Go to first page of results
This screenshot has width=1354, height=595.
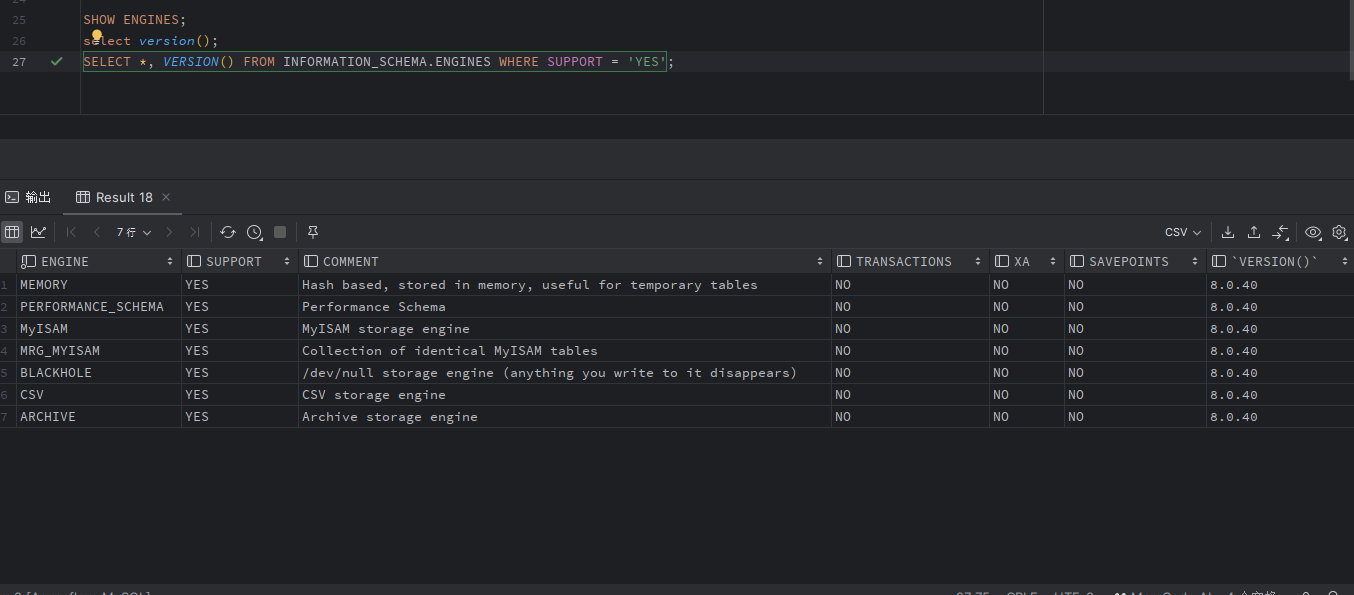point(71,232)
